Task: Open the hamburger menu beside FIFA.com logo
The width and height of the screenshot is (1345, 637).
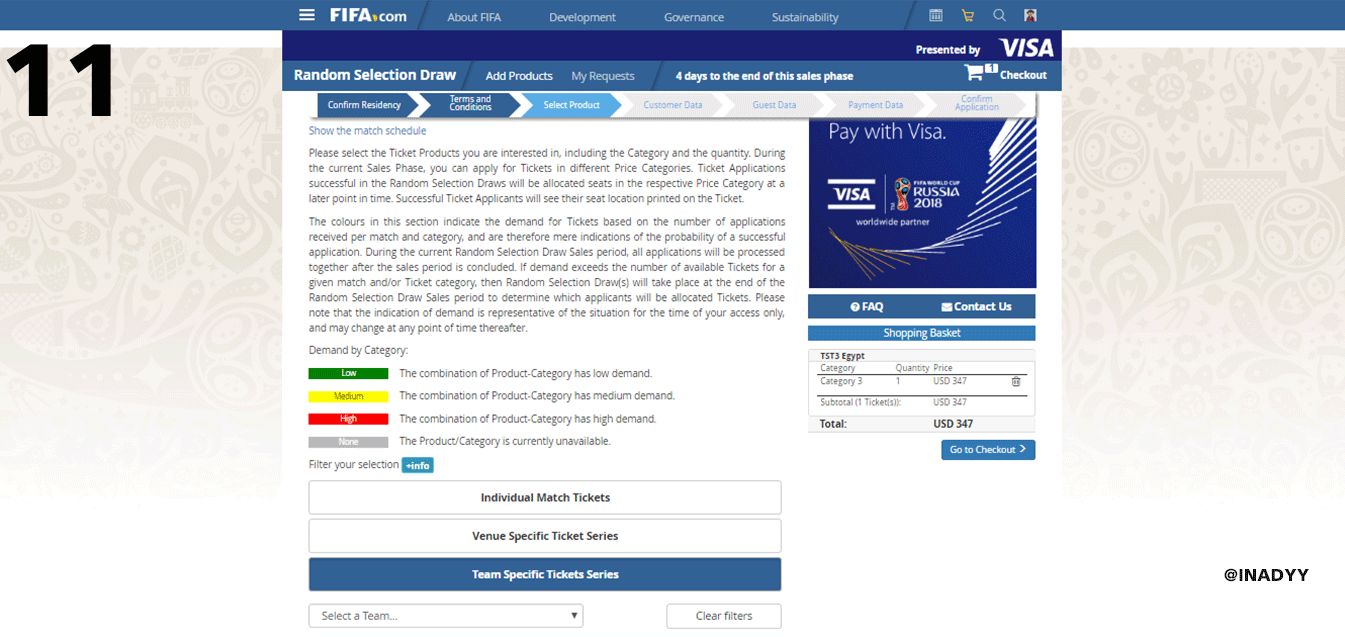Action: click(307, 15)
